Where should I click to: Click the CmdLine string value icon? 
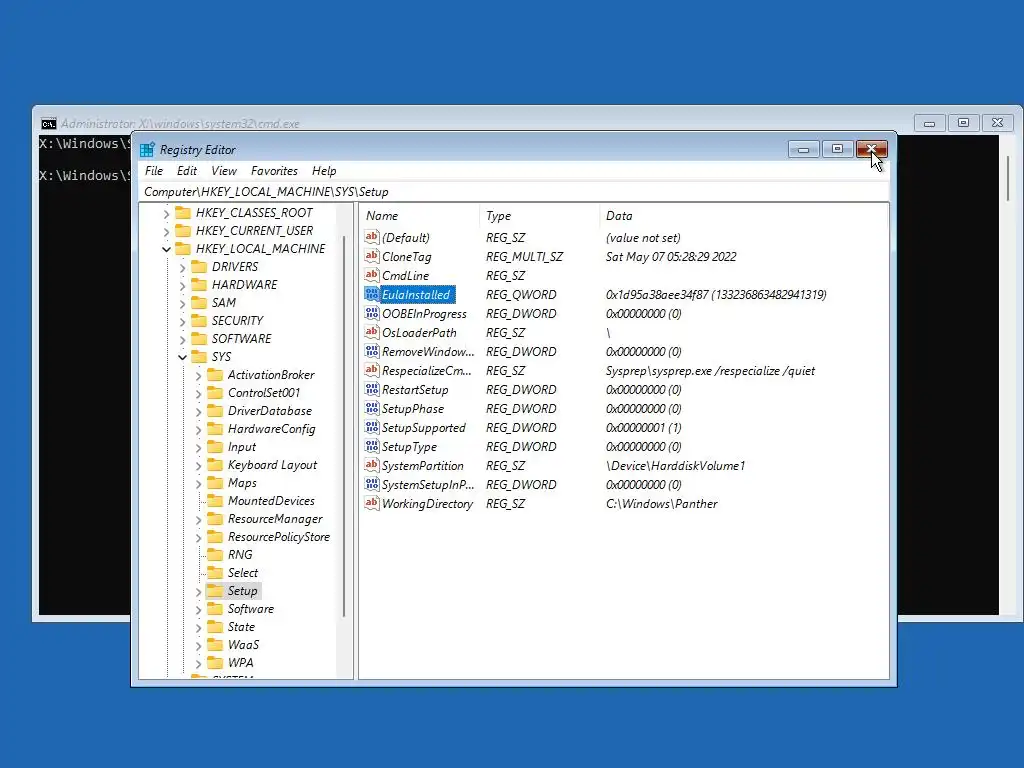pos(372,276)
